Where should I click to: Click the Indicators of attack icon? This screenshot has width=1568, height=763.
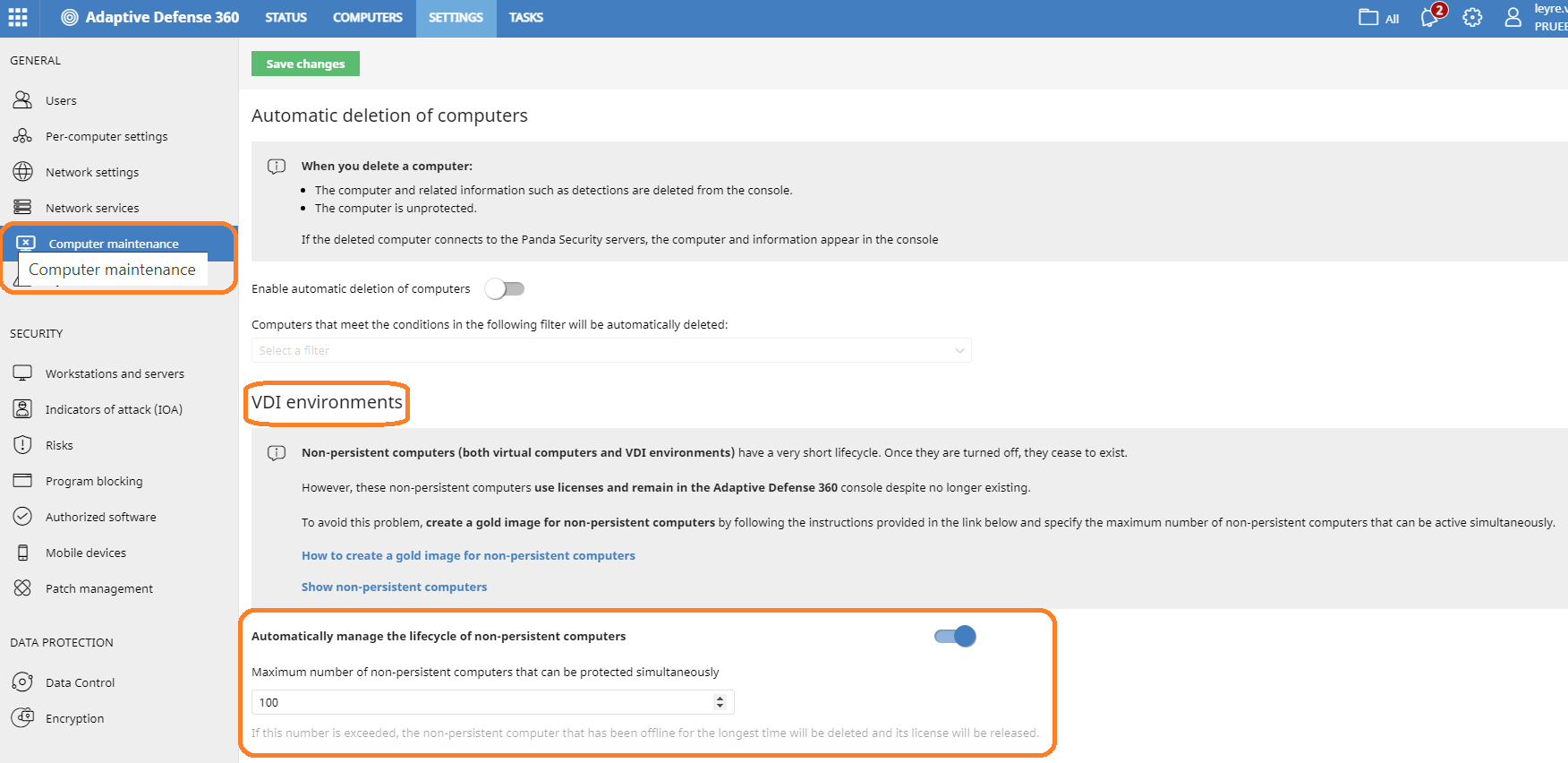point(22,409)
